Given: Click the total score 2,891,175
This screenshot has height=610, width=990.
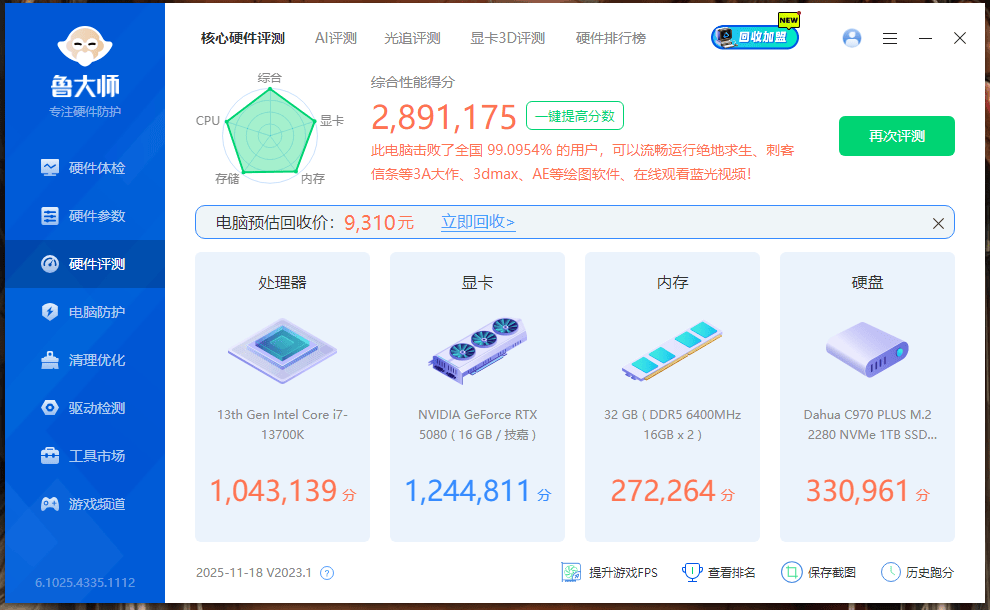Looking at the screenshot, I should [x=444, y=117].
